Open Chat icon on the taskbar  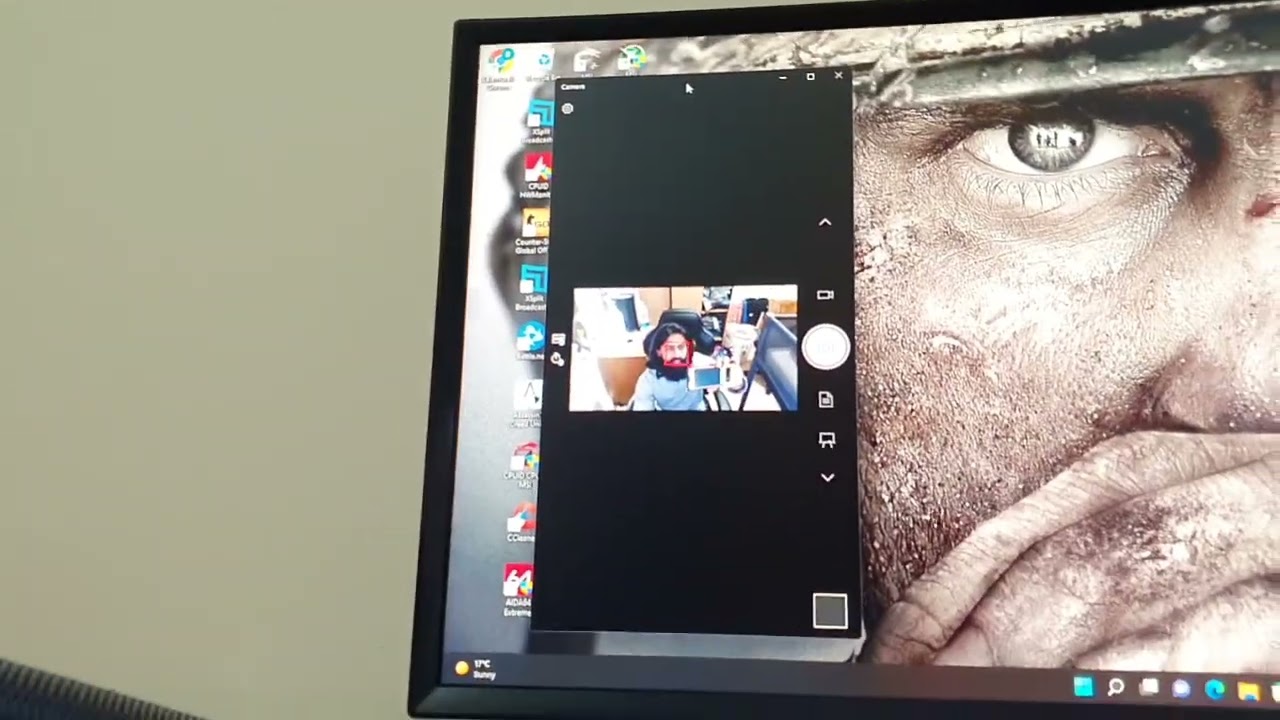click(x=1181, y=688)
